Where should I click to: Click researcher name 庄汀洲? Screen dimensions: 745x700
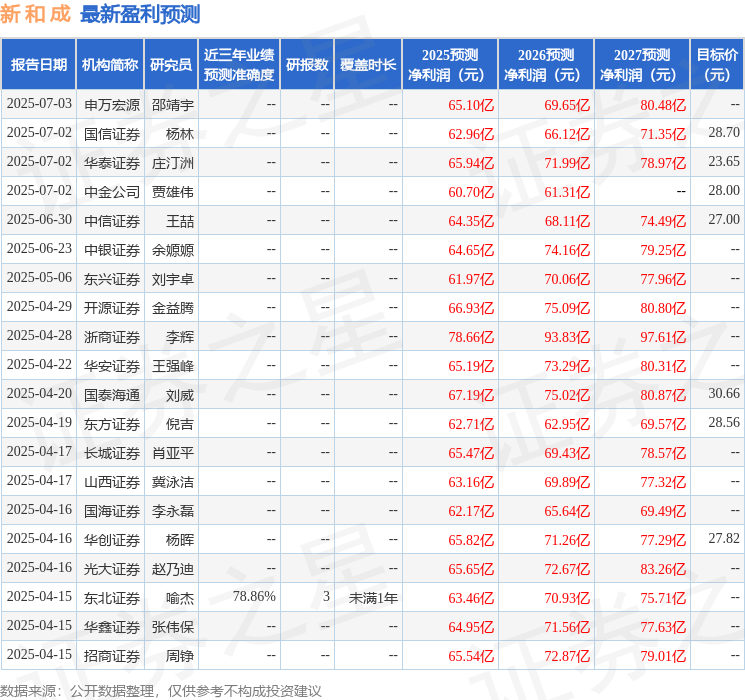pyautogui.click(x=173, y=163)
